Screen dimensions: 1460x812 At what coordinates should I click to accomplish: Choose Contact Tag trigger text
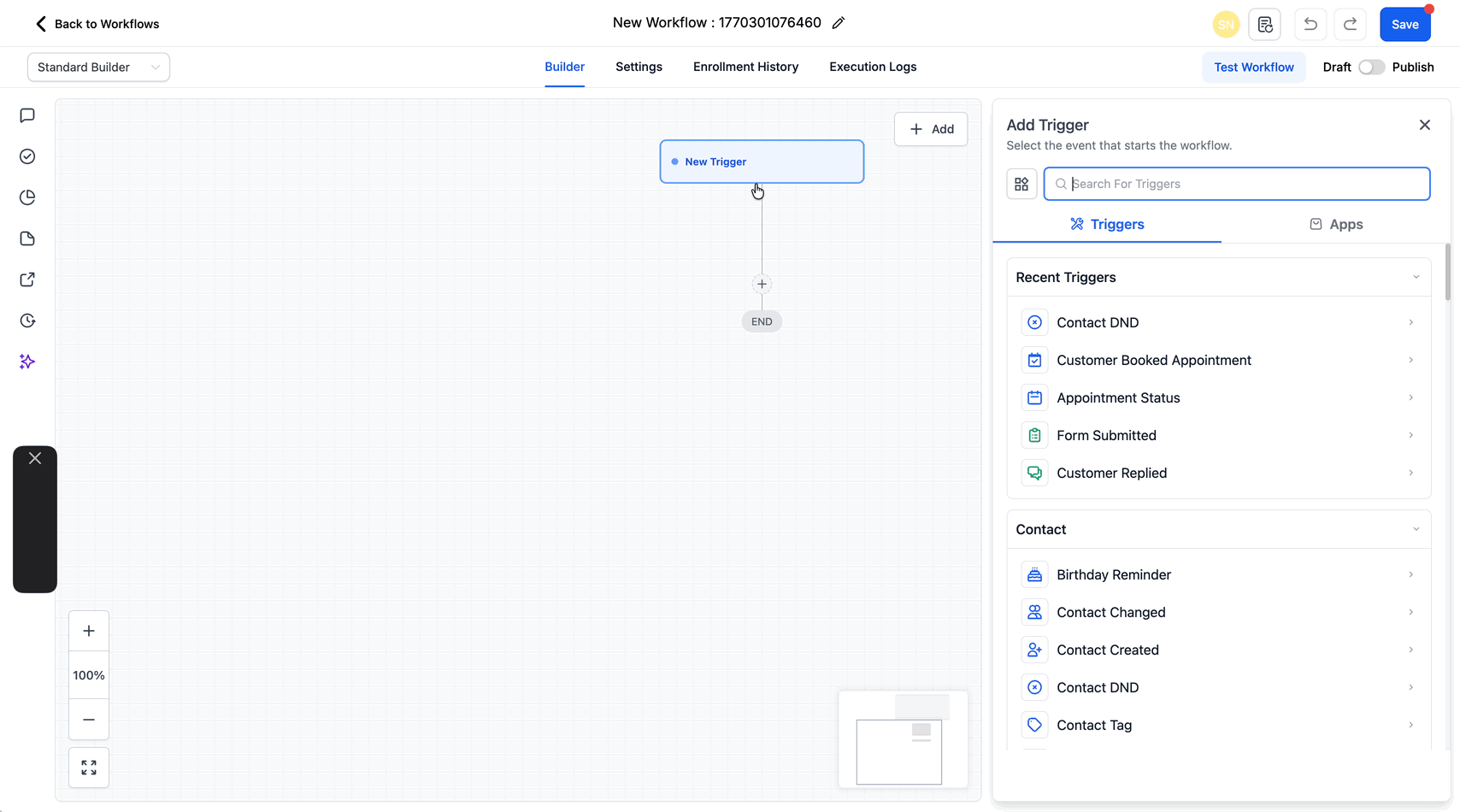(x=1094, y=725)
